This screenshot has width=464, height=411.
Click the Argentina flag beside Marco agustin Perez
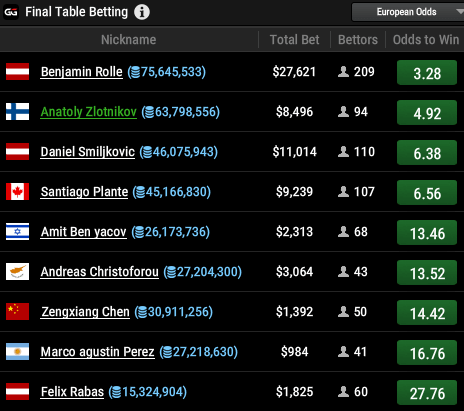17,352
